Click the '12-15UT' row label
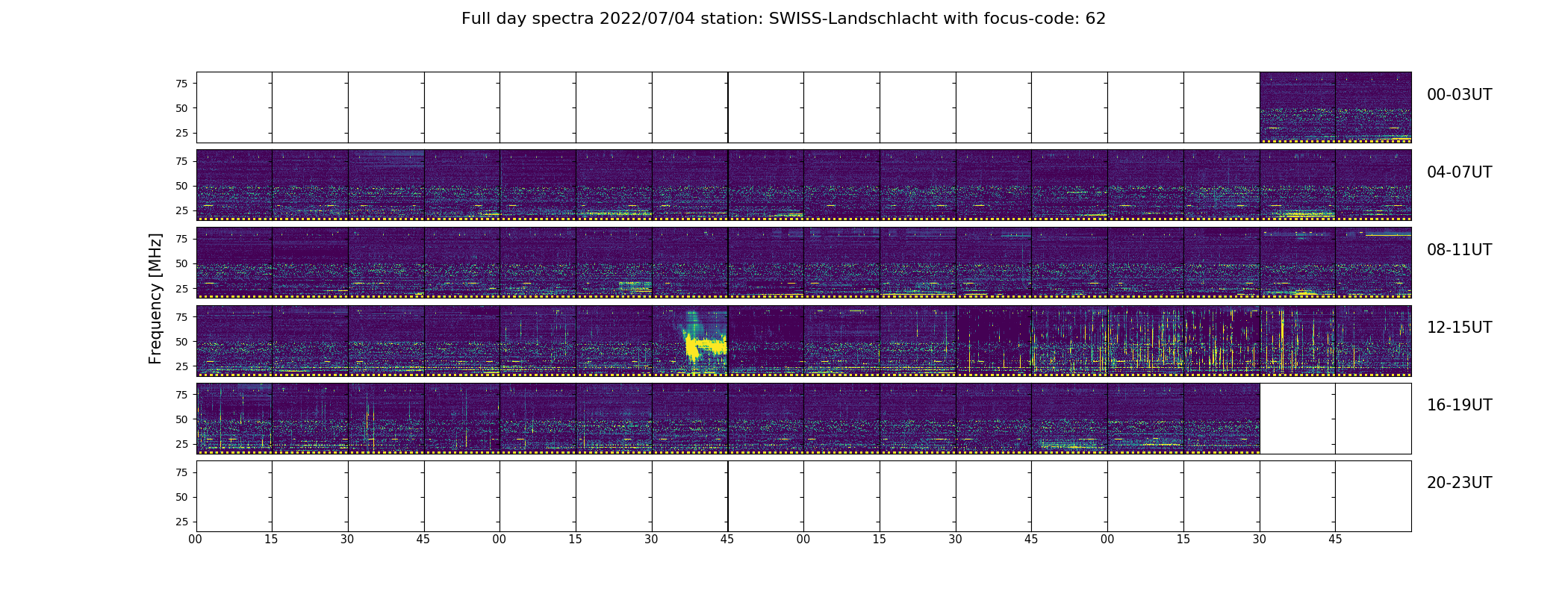The image size is (1568, 597). click(x=1459, y=328)
